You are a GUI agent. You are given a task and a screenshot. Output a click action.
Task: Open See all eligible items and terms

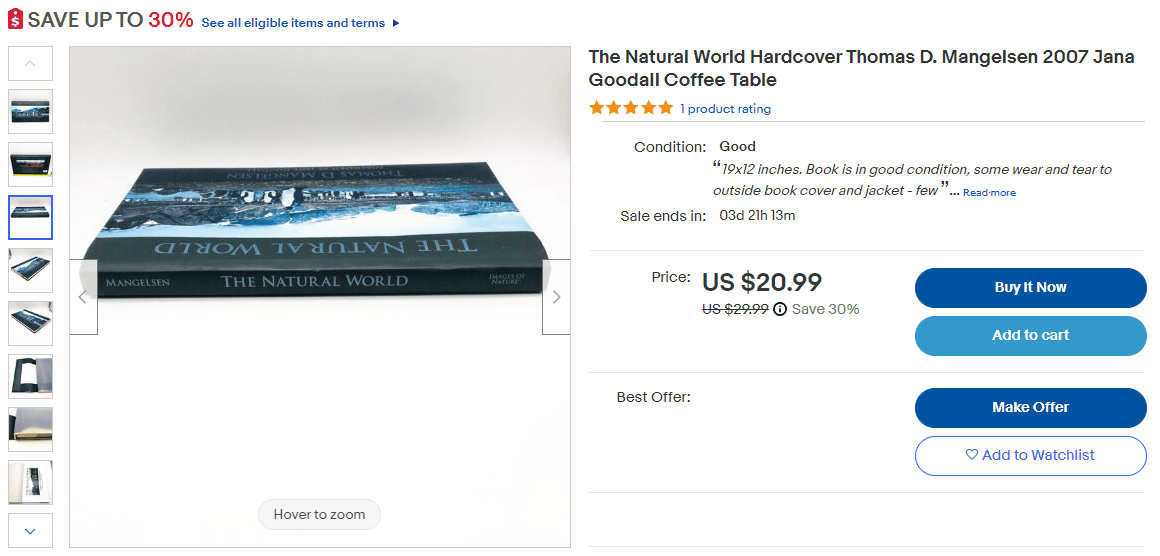293,23
